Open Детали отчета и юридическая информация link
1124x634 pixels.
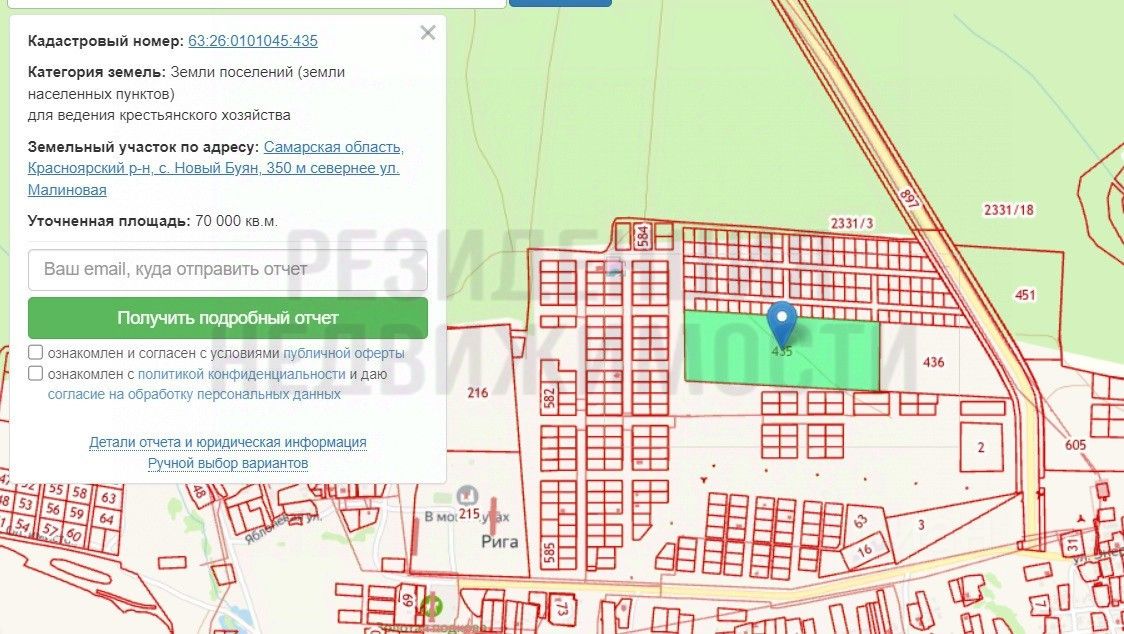228,443
